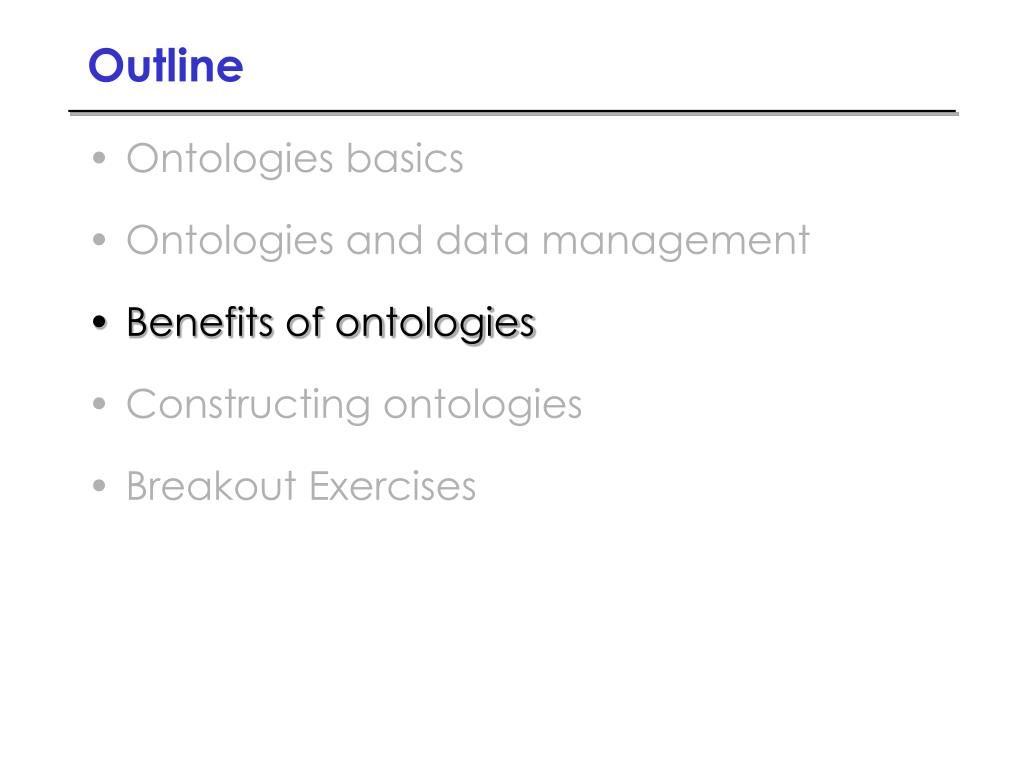
Task: Click the word Exercises in last bullet
Action: point(392,487)
